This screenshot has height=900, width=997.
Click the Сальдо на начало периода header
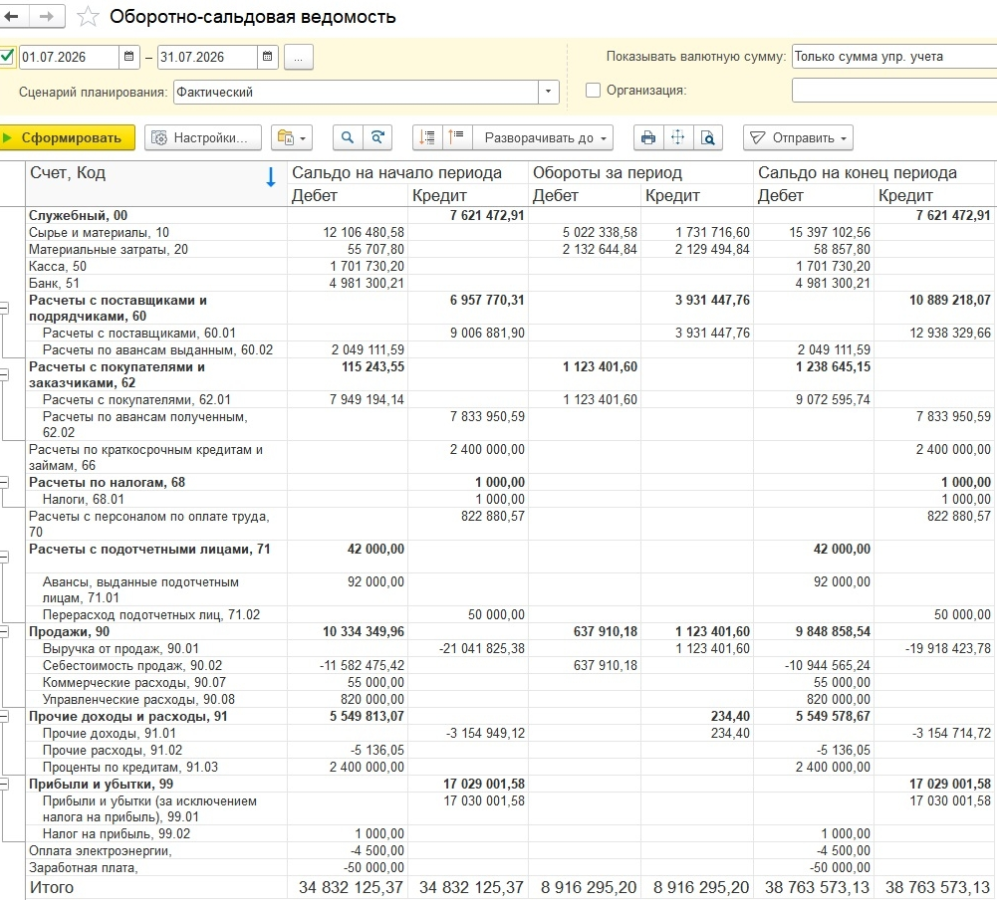click(397, 173)
